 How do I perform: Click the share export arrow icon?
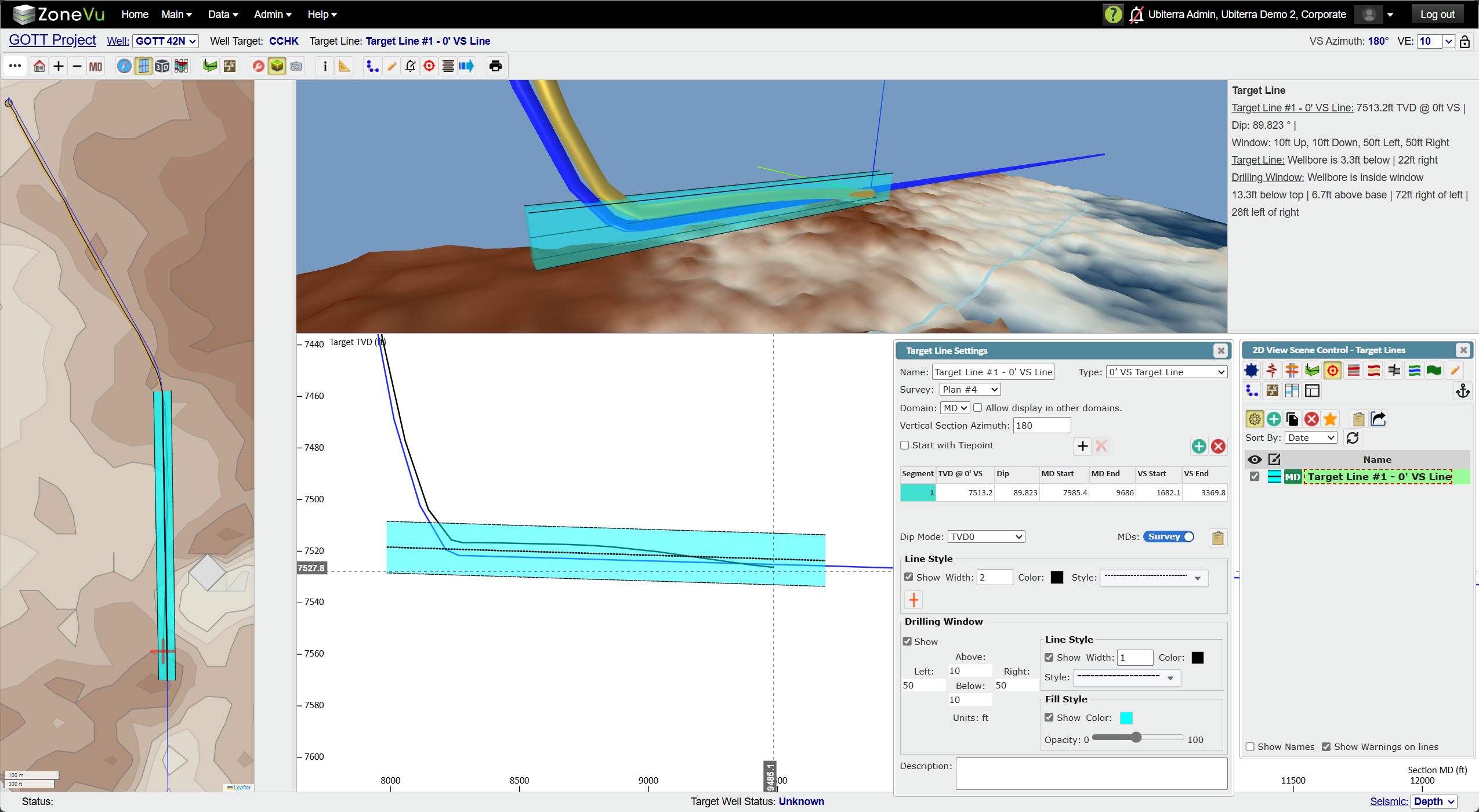[x=1378, y=419]
